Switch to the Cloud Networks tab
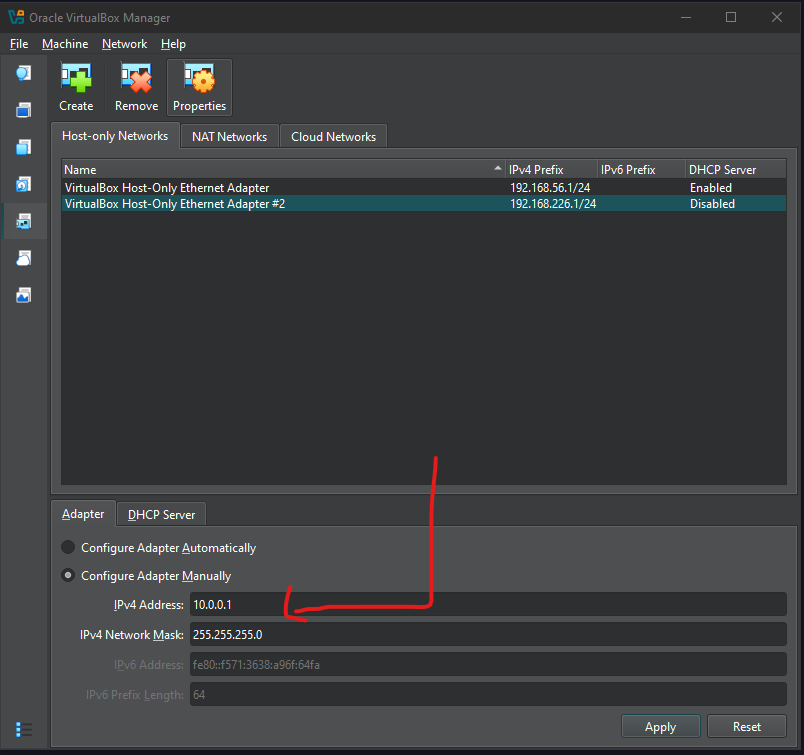Viewport: 804px width, 755px height. coord(334,137)
